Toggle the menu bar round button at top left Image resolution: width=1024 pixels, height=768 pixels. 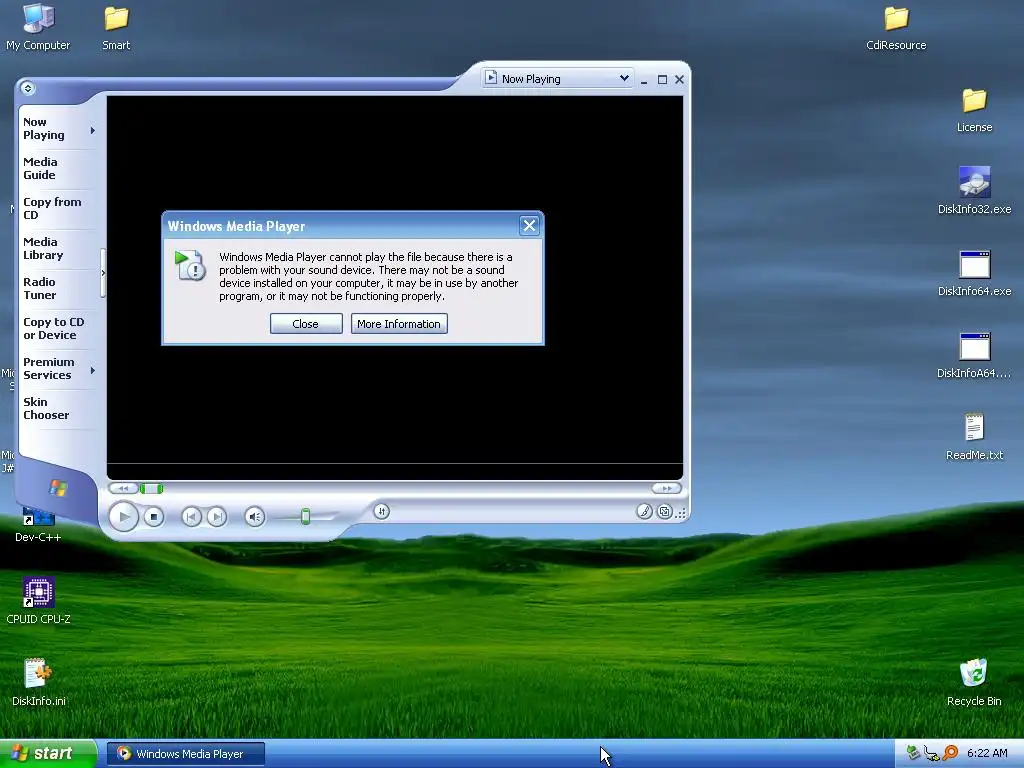tap(27, 88)
